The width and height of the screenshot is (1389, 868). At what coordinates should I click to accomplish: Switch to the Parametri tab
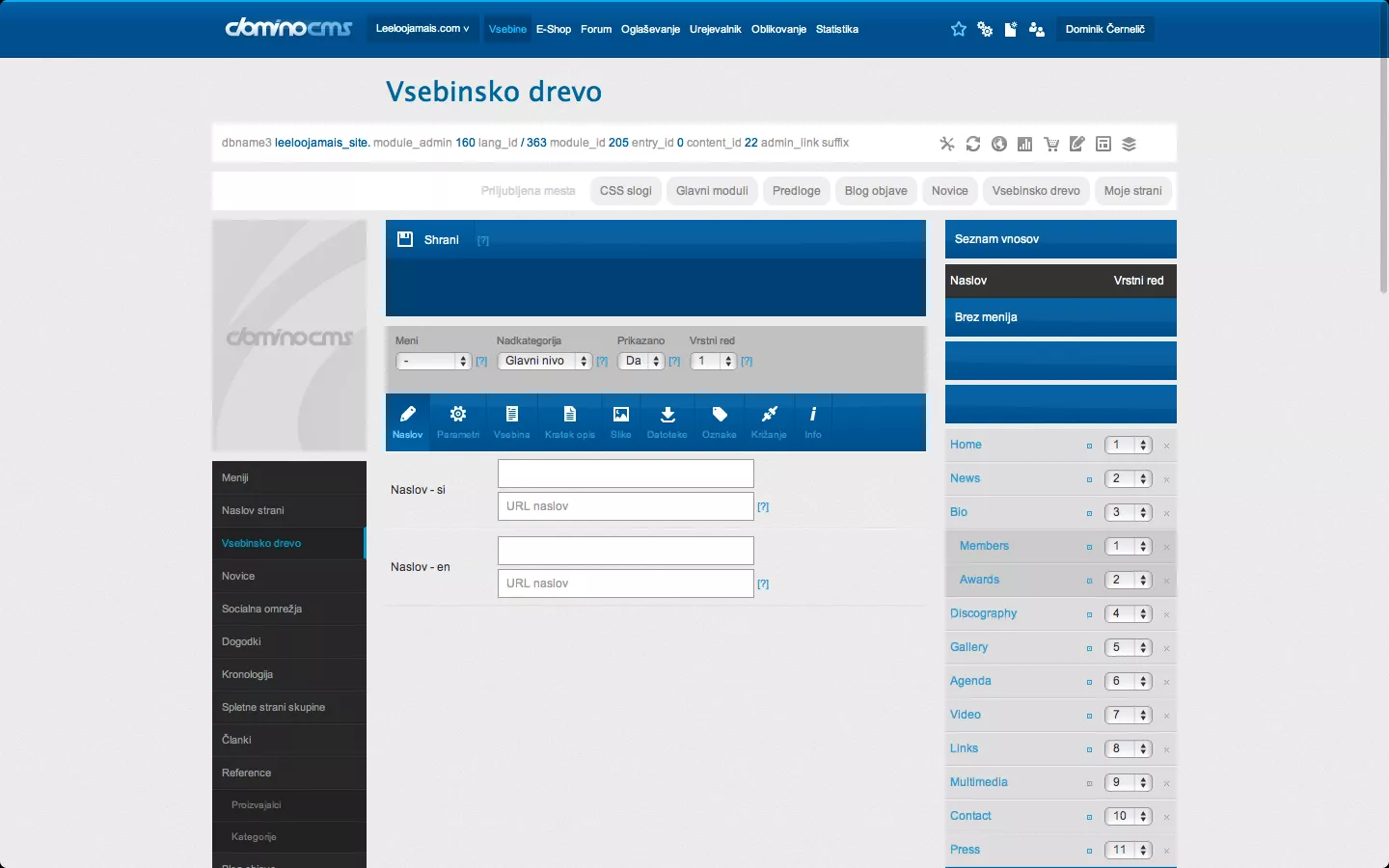(x=457, y=421)
